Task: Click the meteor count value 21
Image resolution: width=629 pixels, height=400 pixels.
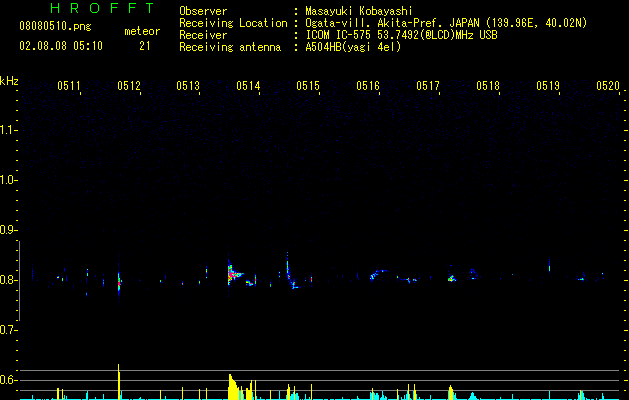Action: (x=145, y=46)
